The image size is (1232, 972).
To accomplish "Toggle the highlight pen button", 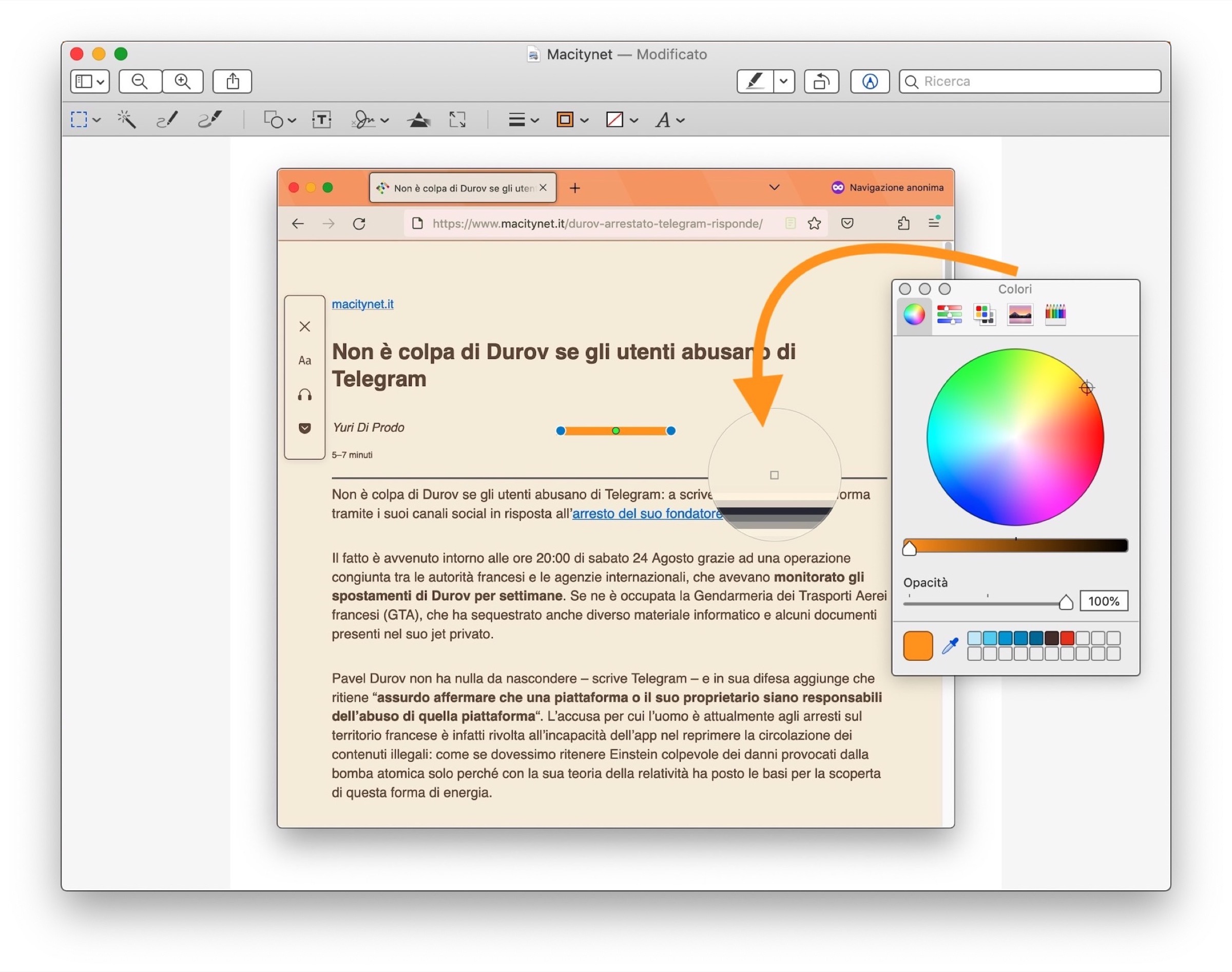I will [x=755, y=81].
